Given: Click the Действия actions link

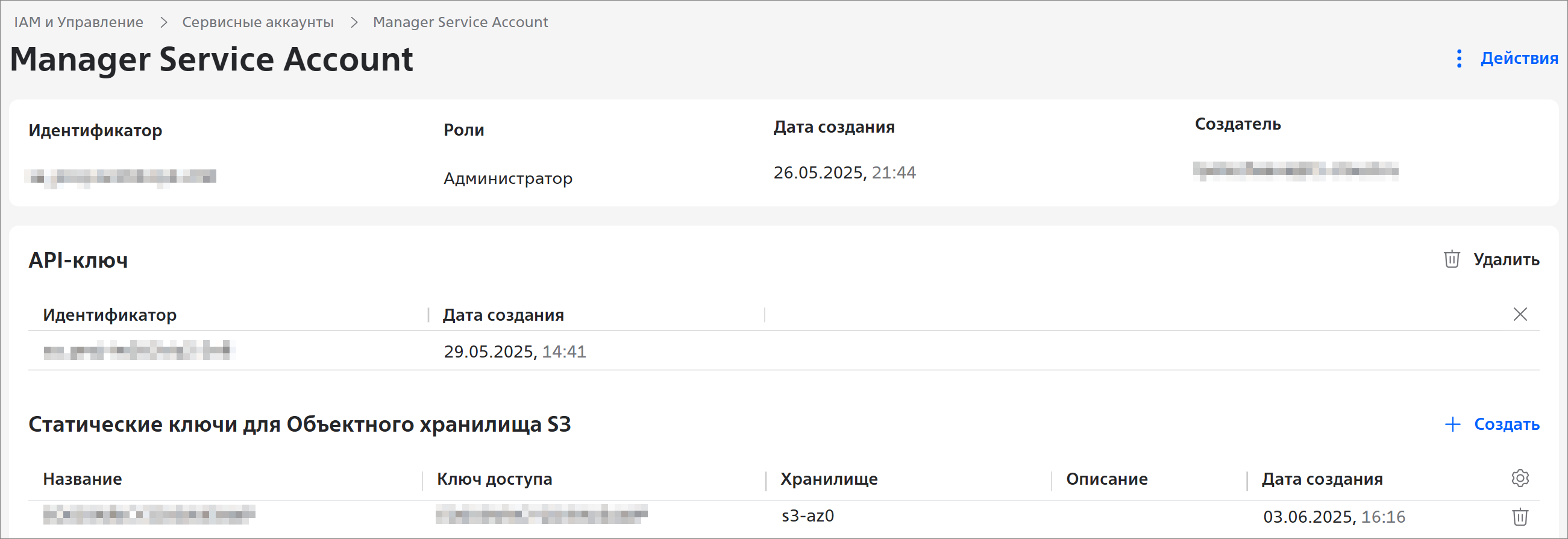Looking at the screenshot, I should (1519, 58).
